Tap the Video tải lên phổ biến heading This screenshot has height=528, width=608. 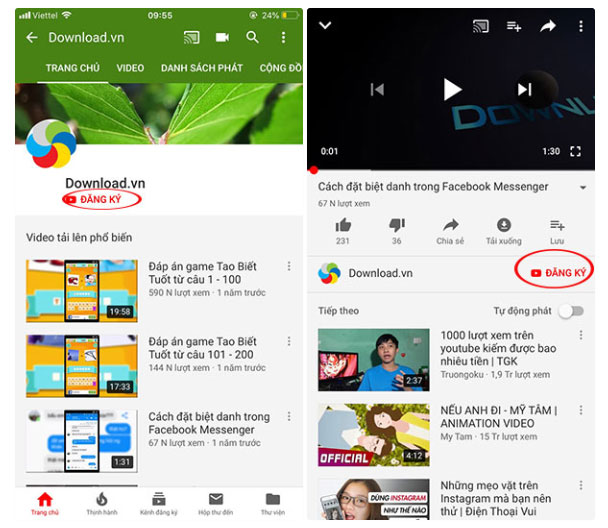tap(79, 238)
